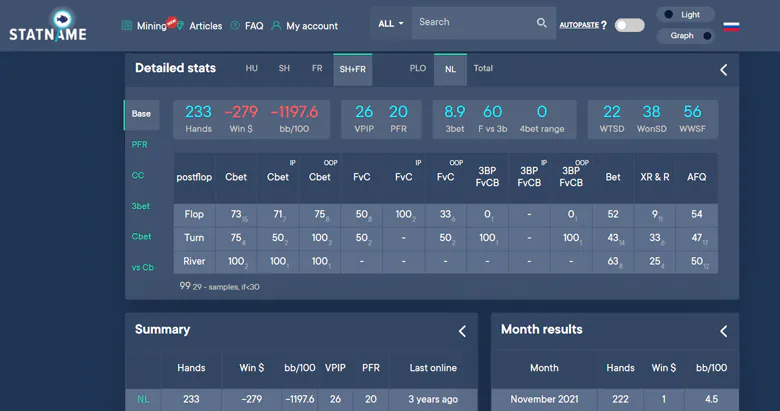Click the Search input field

pyautogui.click(x=475, y=22)
